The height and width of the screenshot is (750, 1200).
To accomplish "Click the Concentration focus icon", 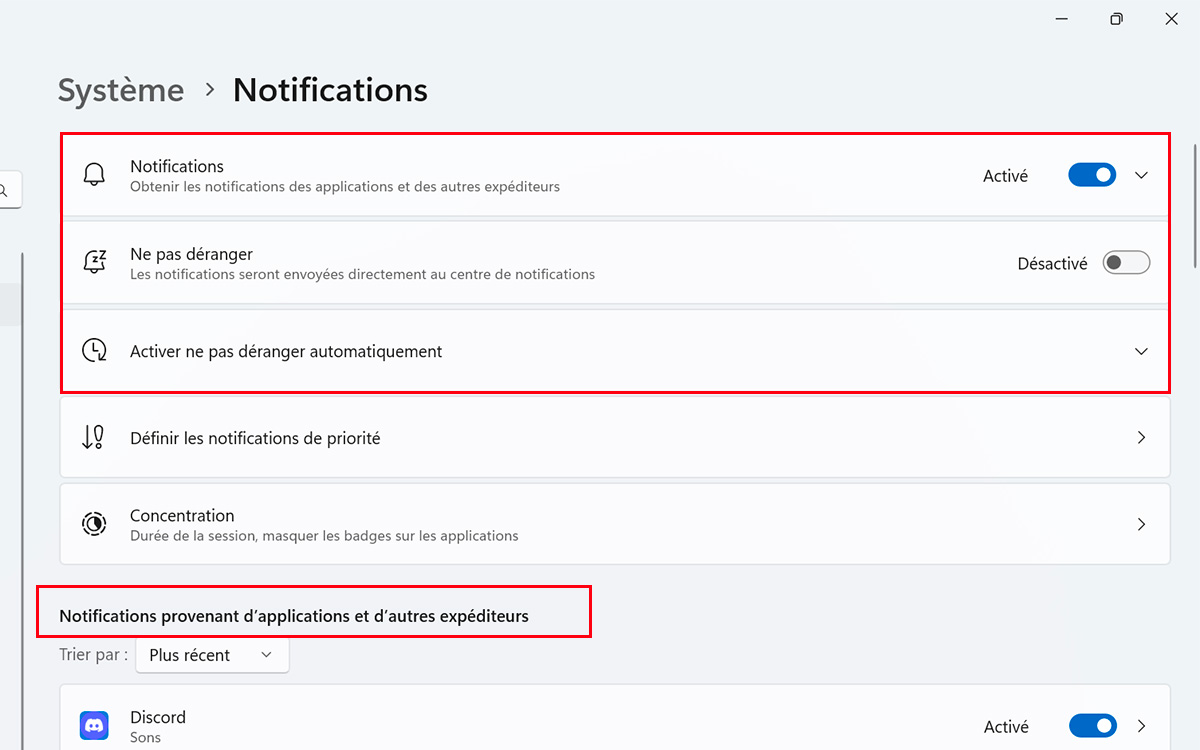I will coord(94,524).
